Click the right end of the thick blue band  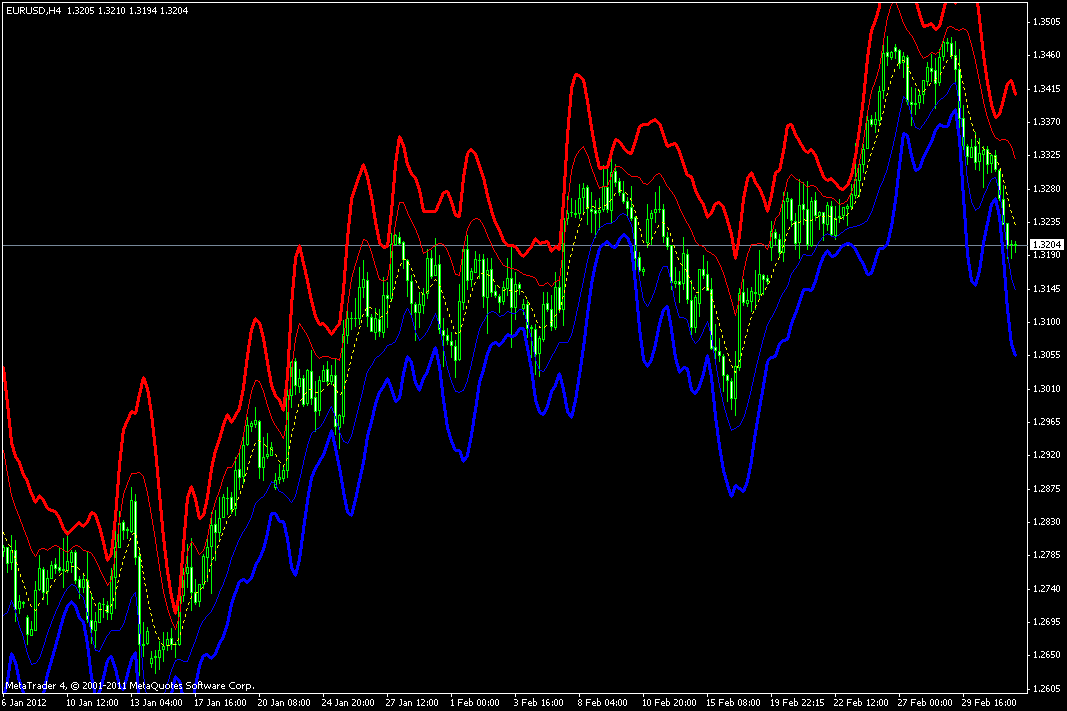[x=1014, y=353]
